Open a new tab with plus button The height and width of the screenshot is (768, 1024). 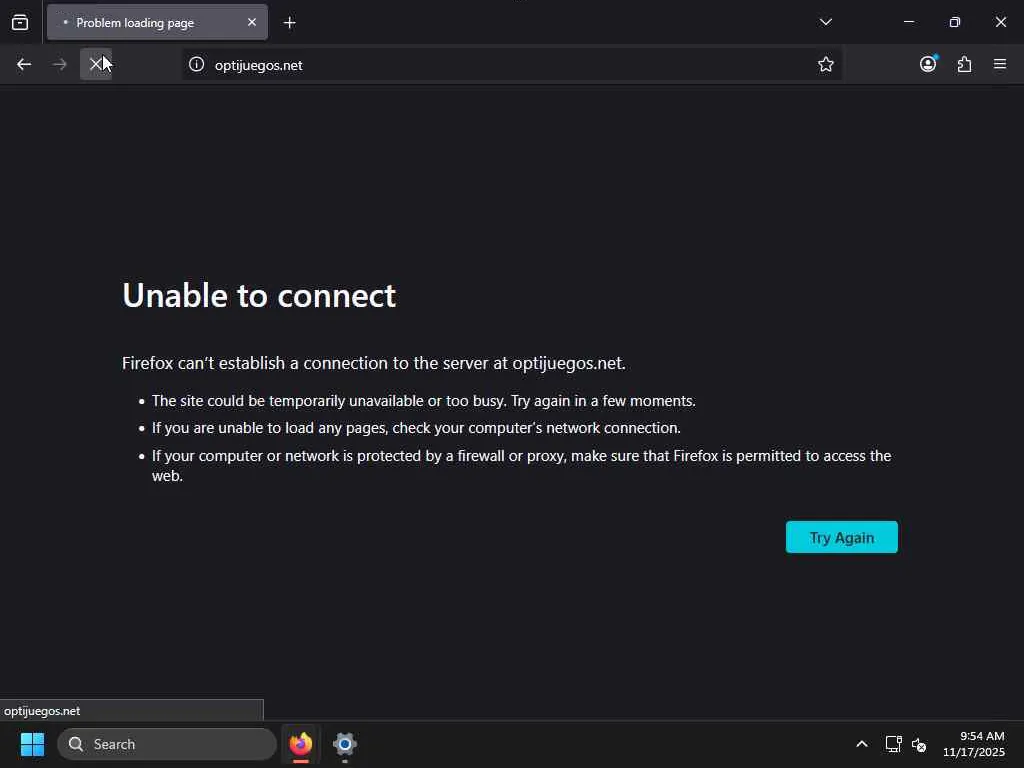point(289,23)
